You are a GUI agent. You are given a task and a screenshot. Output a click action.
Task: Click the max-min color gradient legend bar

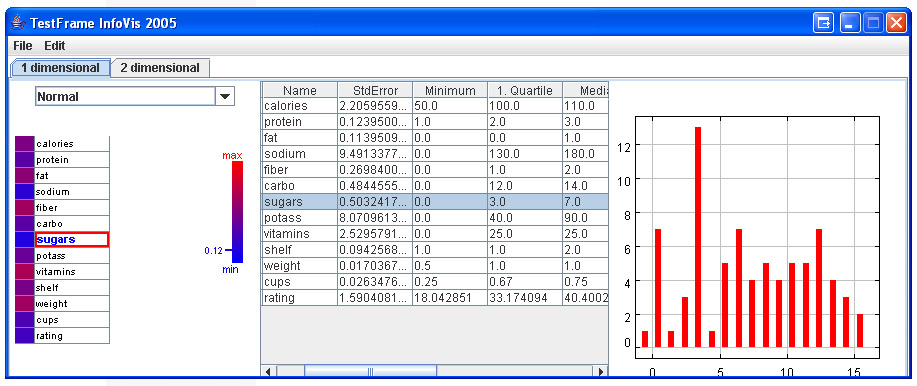[x=237, y=212]
